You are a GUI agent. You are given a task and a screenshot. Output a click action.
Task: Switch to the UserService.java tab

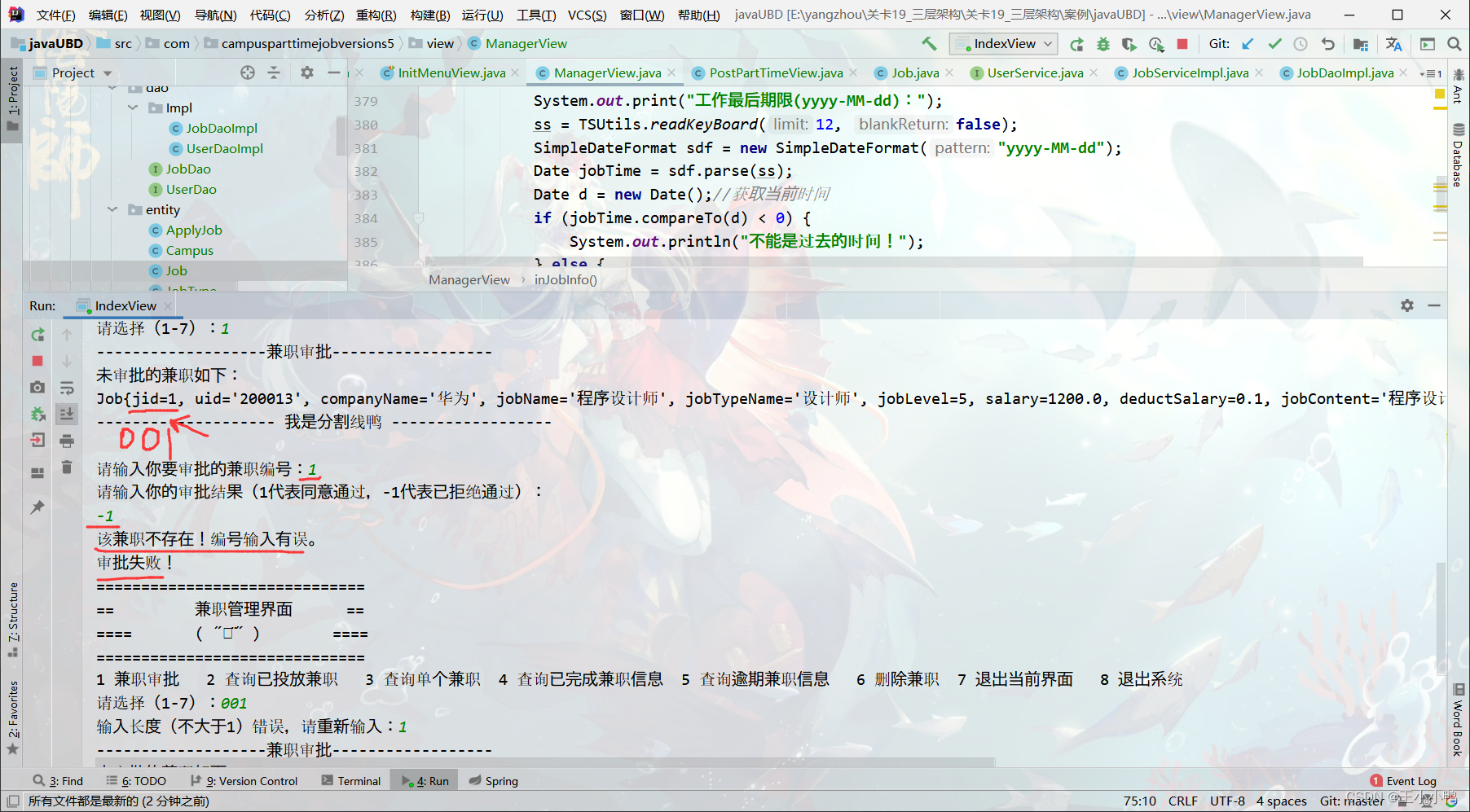pyautogui.click(x=1035, y=73)
